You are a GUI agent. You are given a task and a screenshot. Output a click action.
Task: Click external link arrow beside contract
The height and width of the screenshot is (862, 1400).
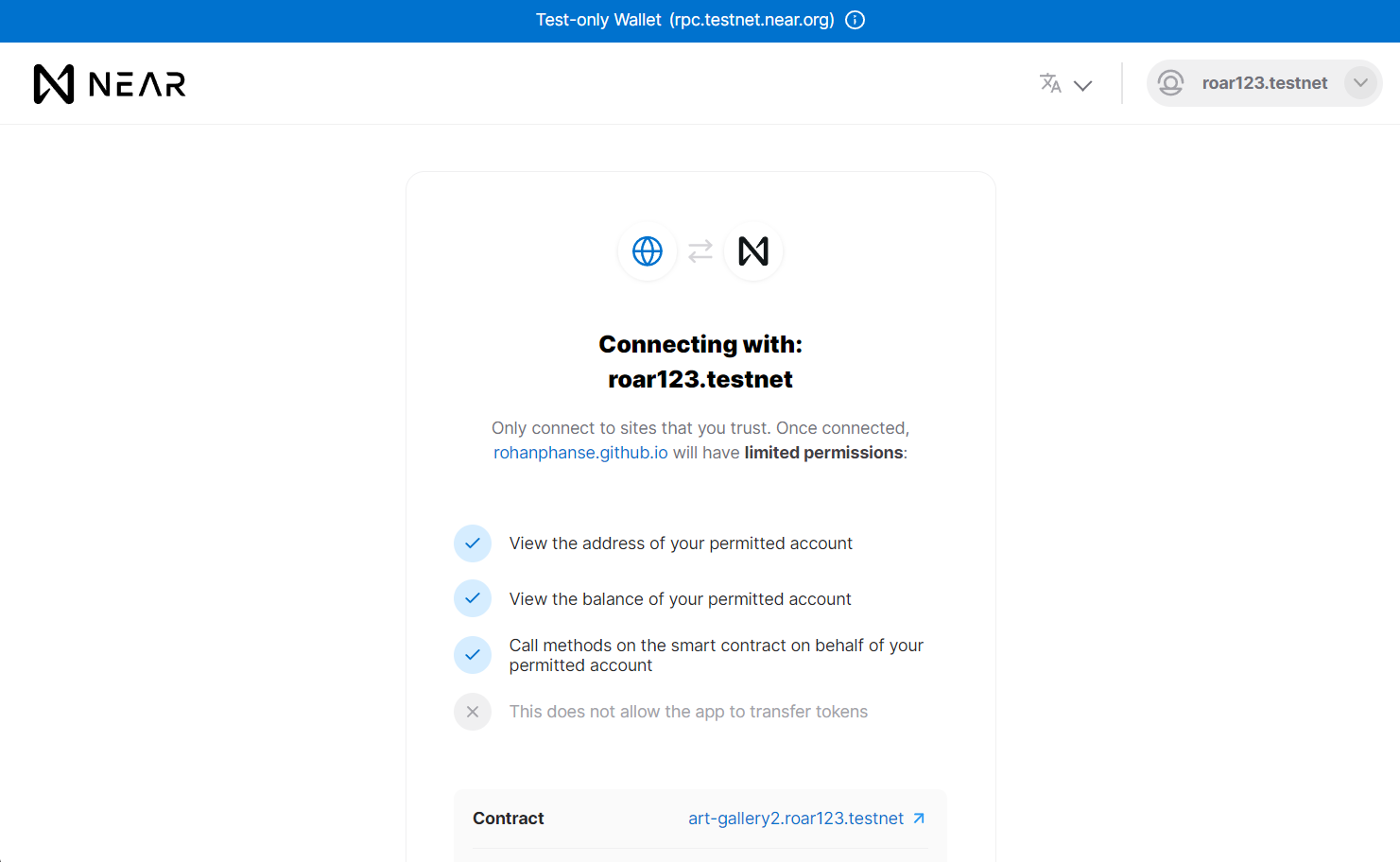[x=919, y=819]
